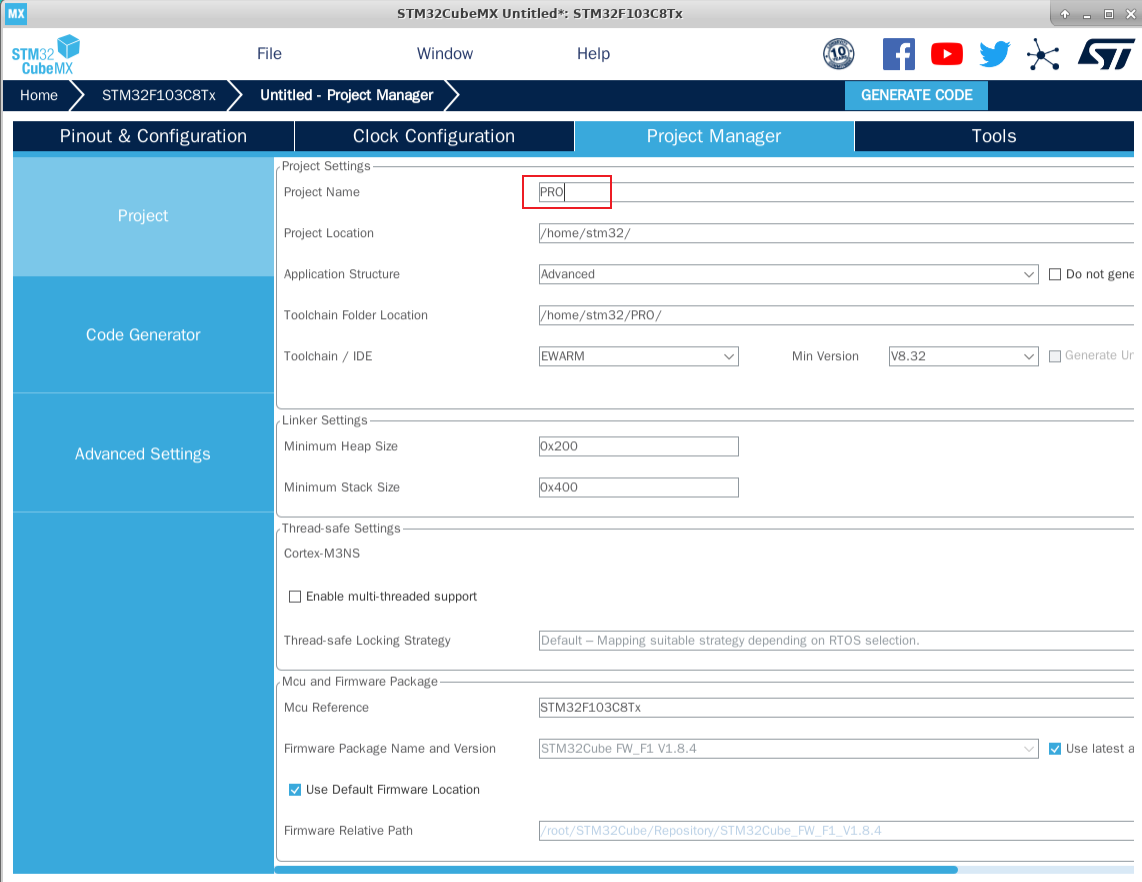Open the Help menu

pos(594,54)
